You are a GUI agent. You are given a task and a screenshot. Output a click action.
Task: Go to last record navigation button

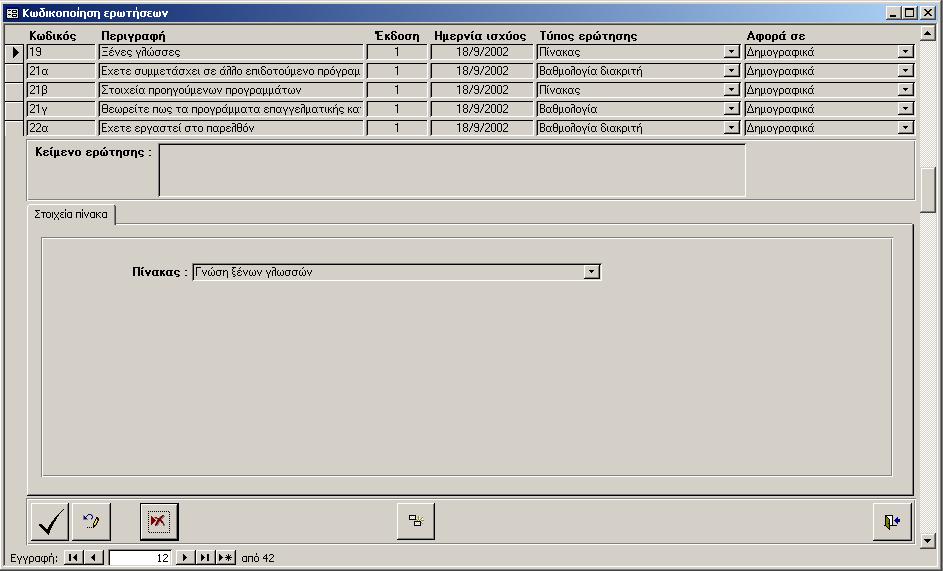(x=204, y=558)
